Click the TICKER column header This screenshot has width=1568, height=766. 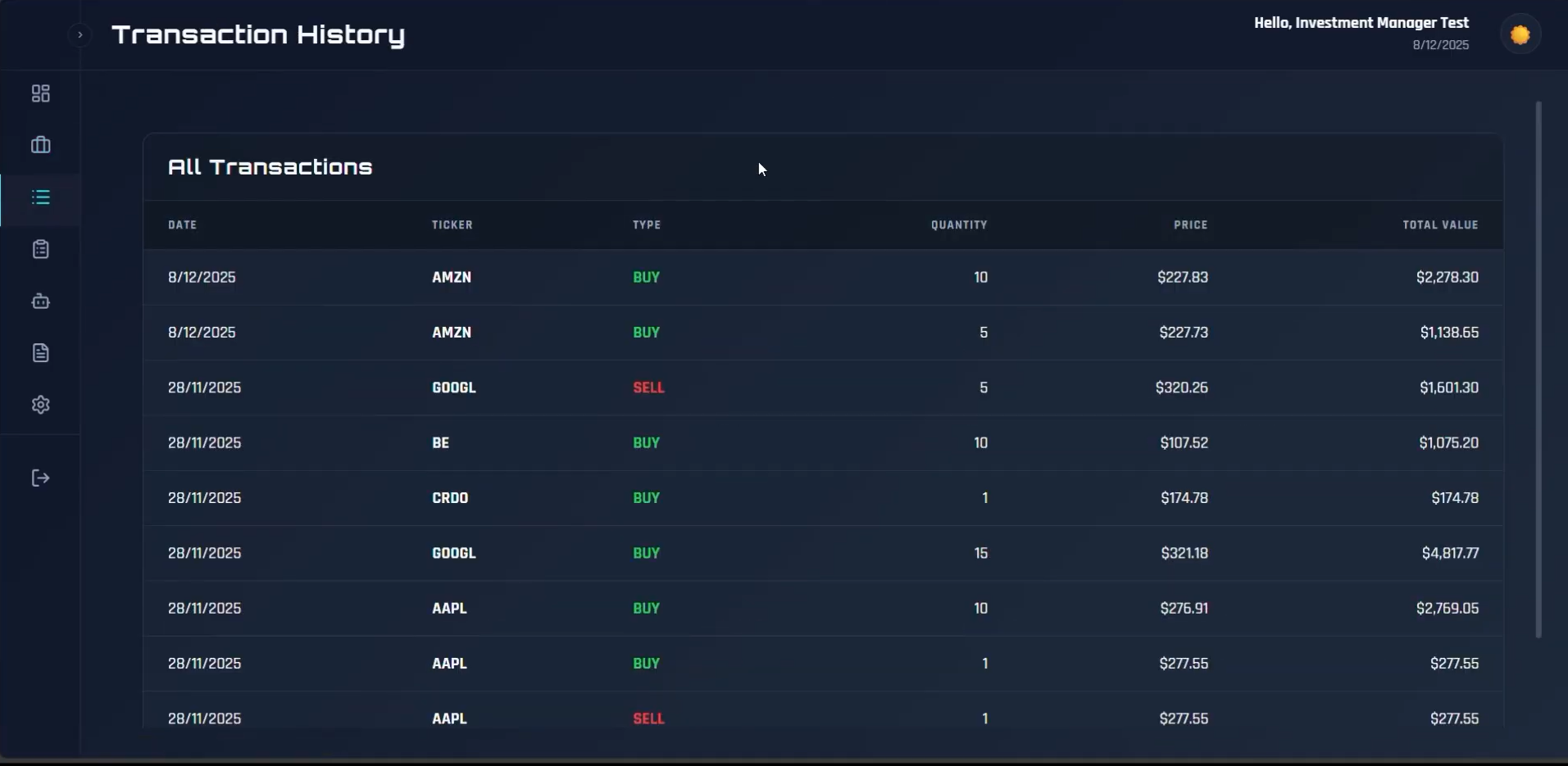click(x=452, y=225)
